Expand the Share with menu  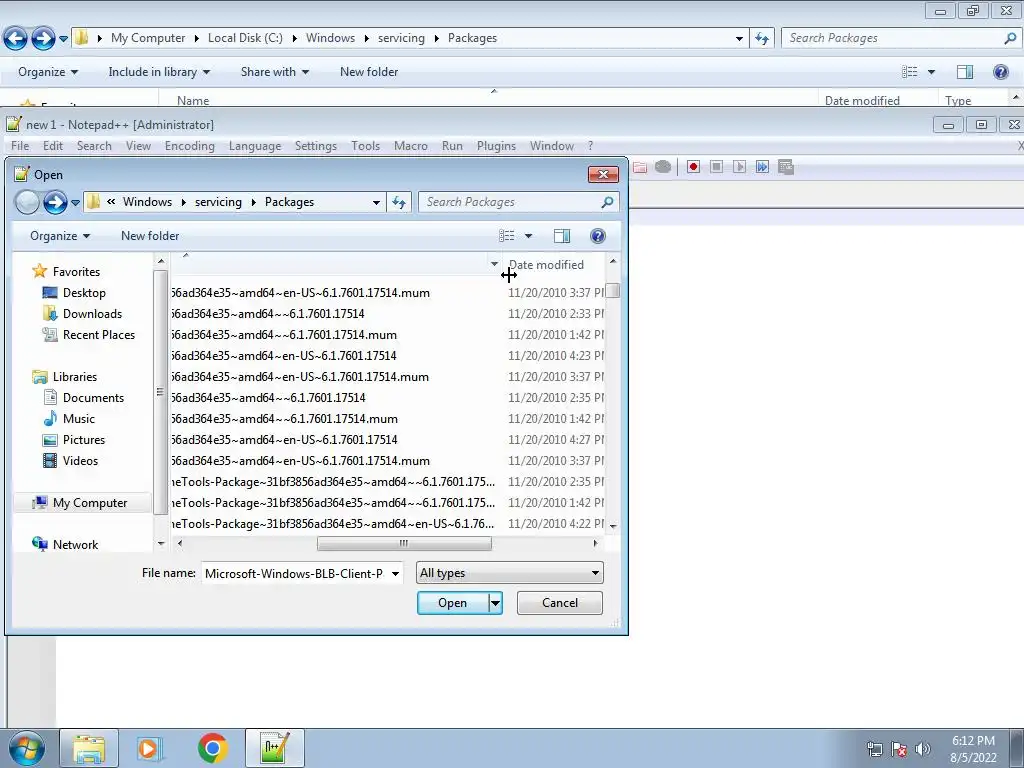274,72
